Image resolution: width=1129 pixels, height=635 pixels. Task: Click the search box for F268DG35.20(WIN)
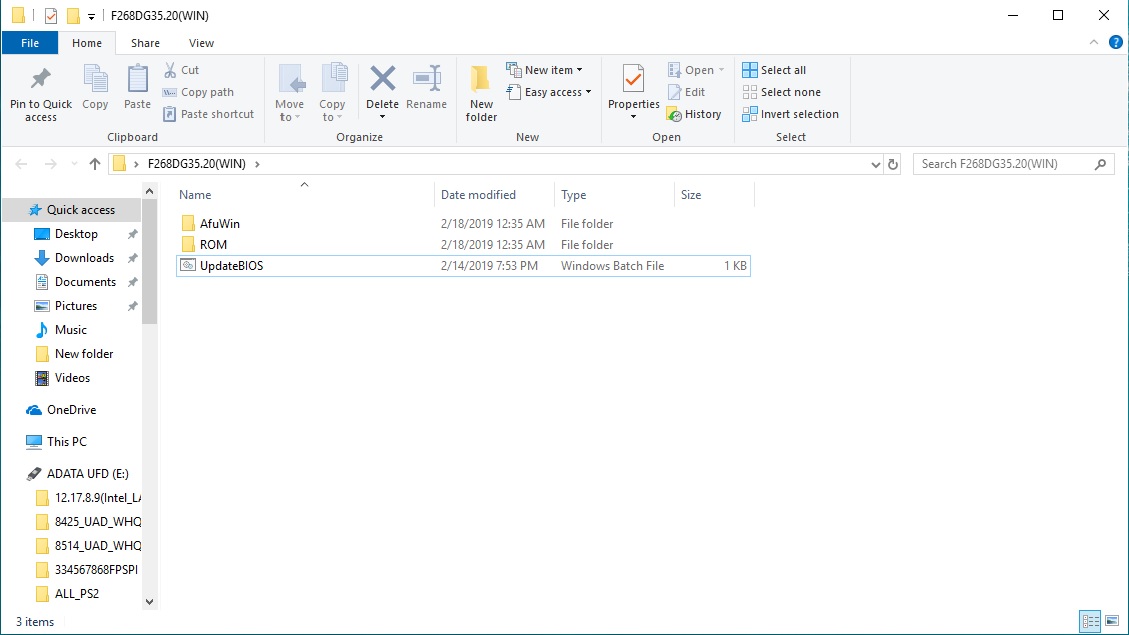(x=1003, y=164)
